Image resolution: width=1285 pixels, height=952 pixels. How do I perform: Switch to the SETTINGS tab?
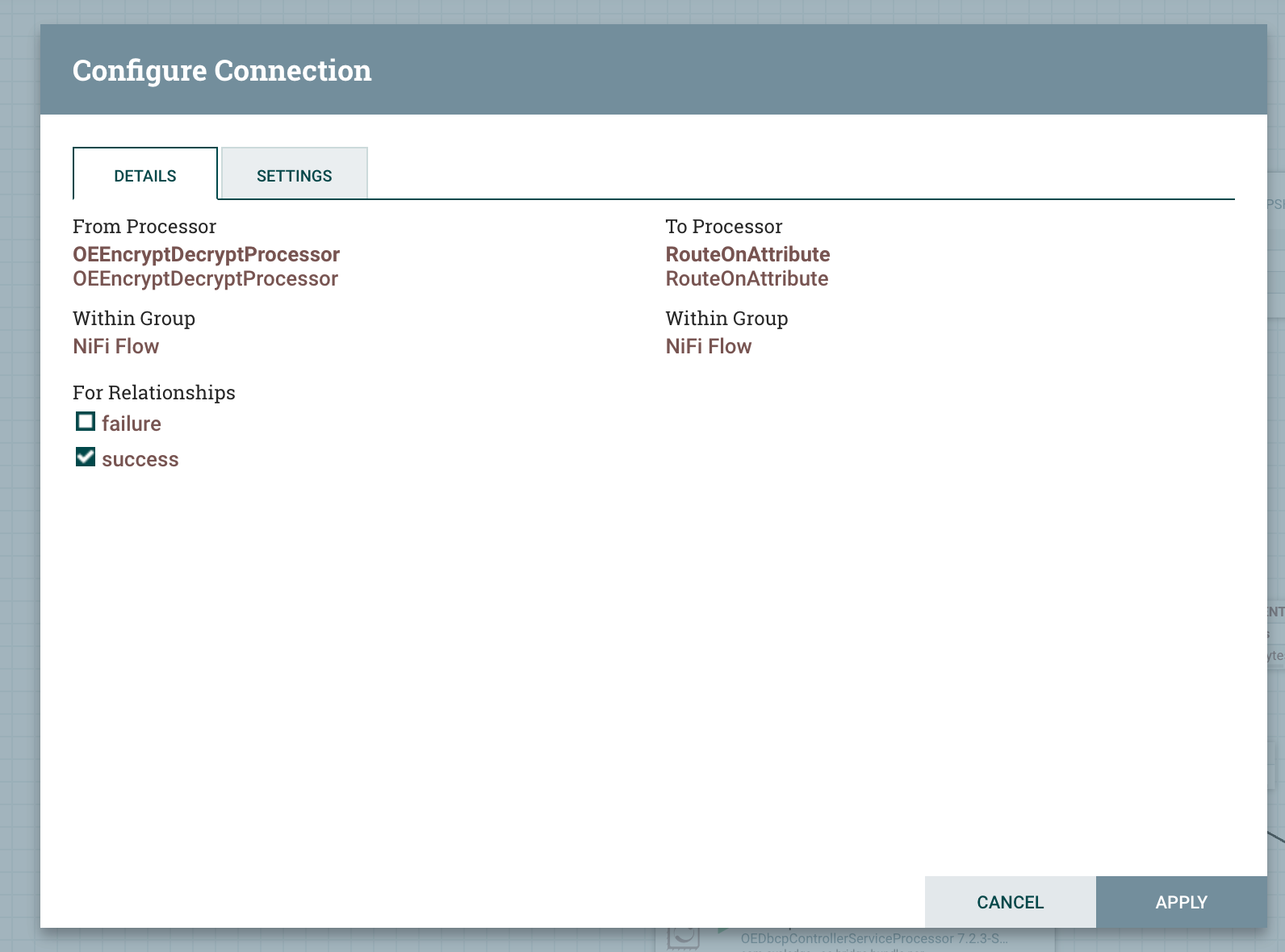pos(294,175)
